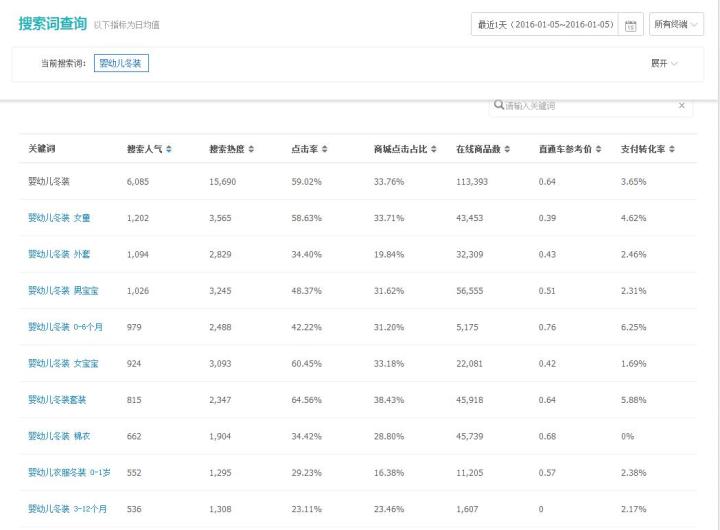The height and width of the screenshot is (530, 720).
Task: Sort by 直通车参考价 column arrows
Action: tap(598, 149)
